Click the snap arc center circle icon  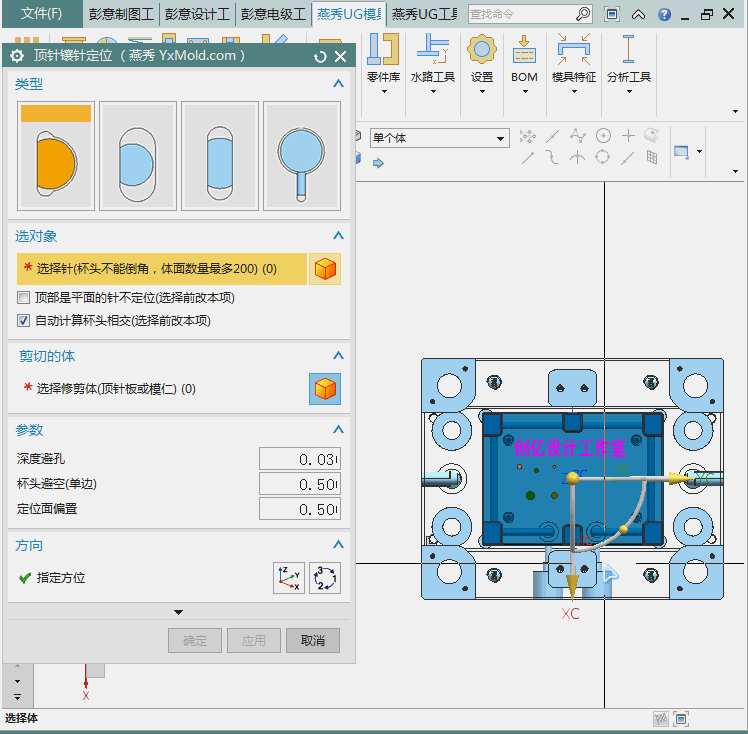pyautogui.click(x=603, y=136)
